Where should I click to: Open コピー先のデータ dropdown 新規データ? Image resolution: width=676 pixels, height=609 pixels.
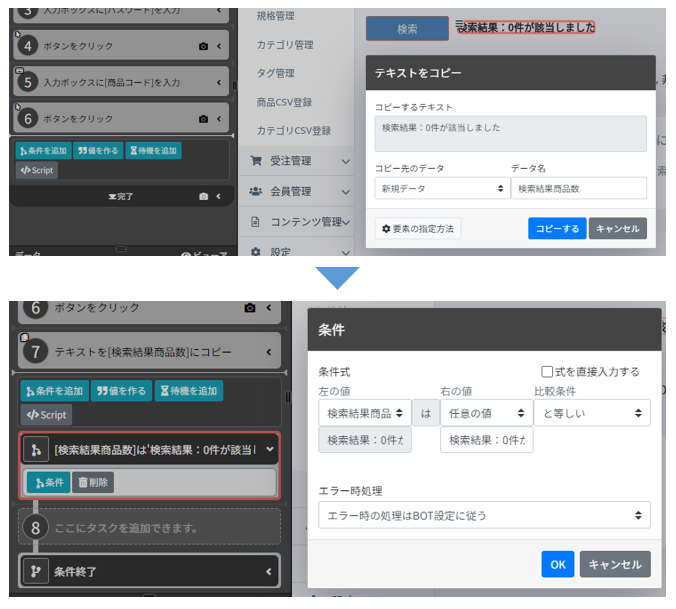coord(442,188)
